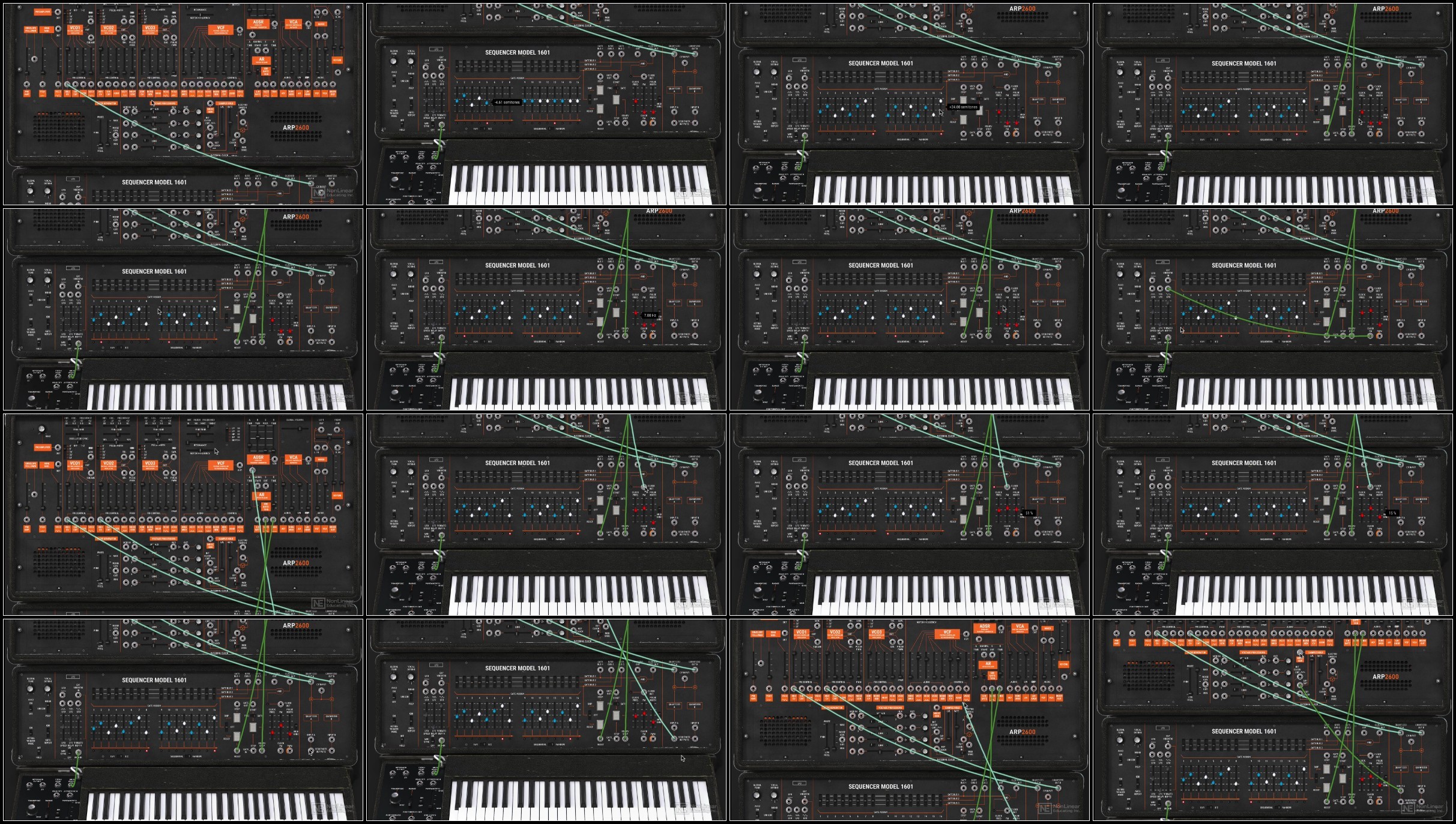Click VCA module label in the fifteenth frame
Screen dimensions: 1456x824
coord(1020,628)
